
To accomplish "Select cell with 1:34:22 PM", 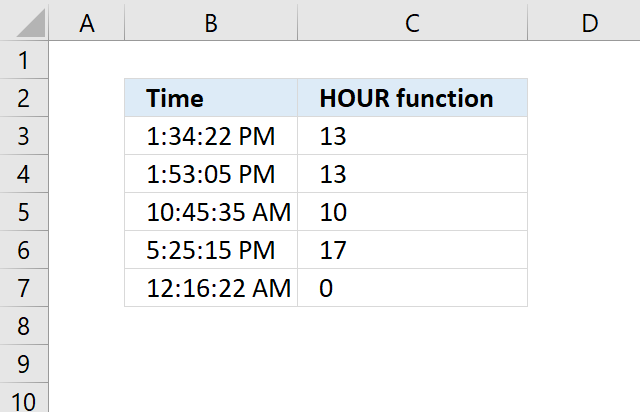I will [x=211, y=136].
